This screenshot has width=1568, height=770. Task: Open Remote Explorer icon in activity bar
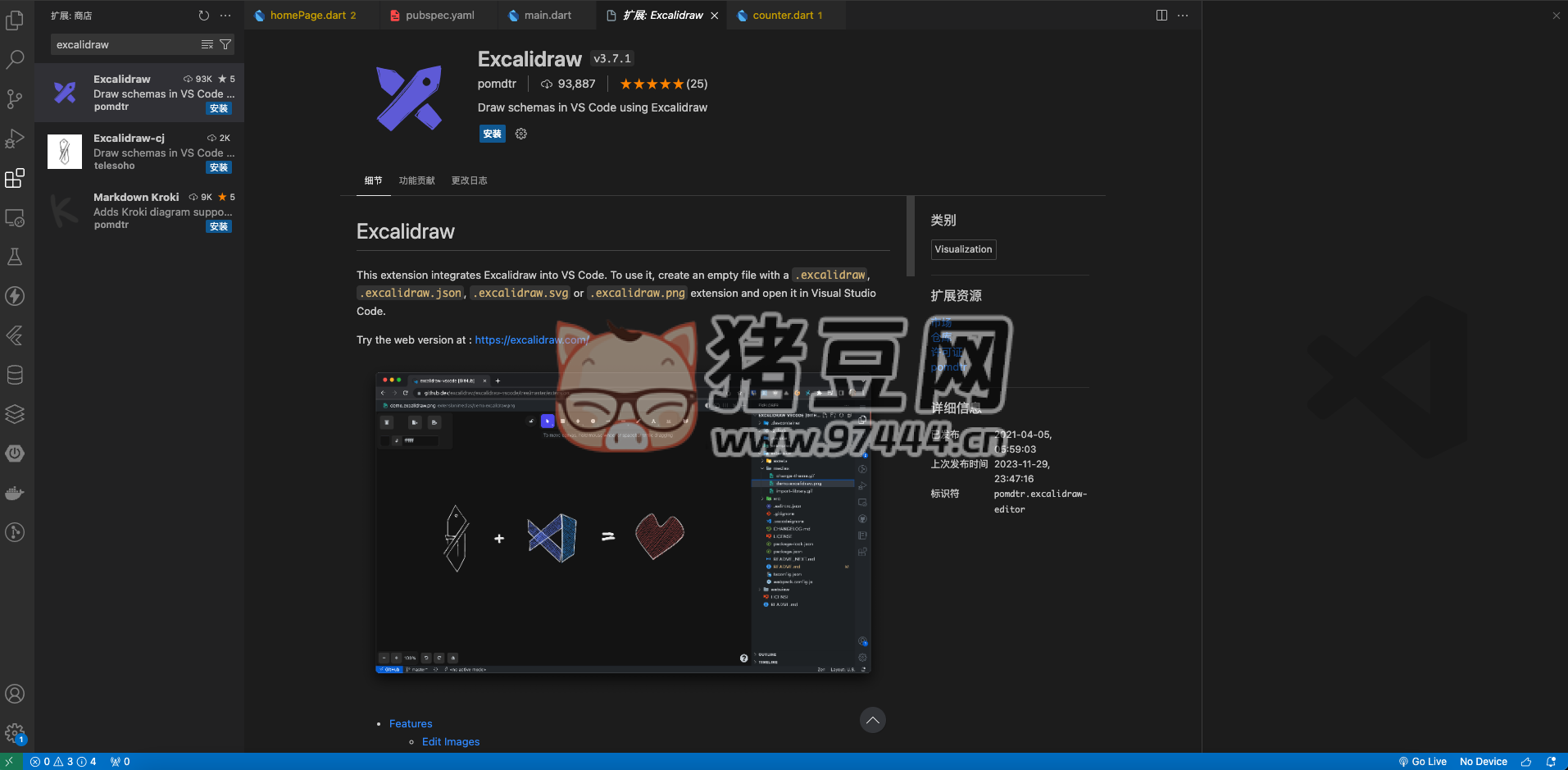[x=15, y=217]
